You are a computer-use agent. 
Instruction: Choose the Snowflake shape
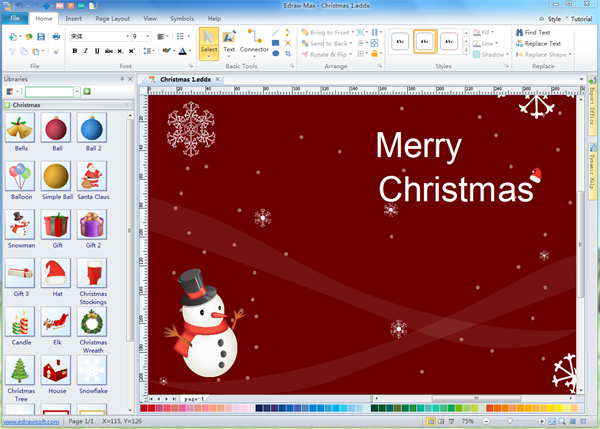click(92, 370)
